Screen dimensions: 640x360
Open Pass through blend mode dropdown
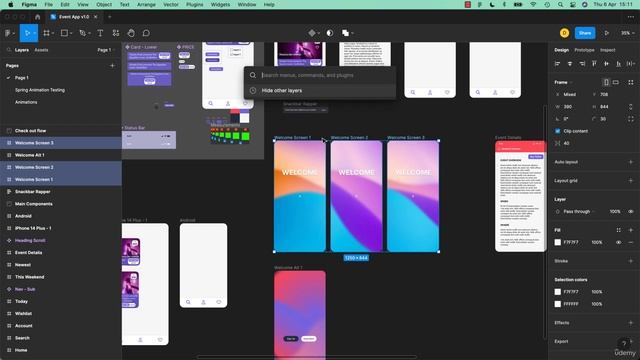pos(579,211)
